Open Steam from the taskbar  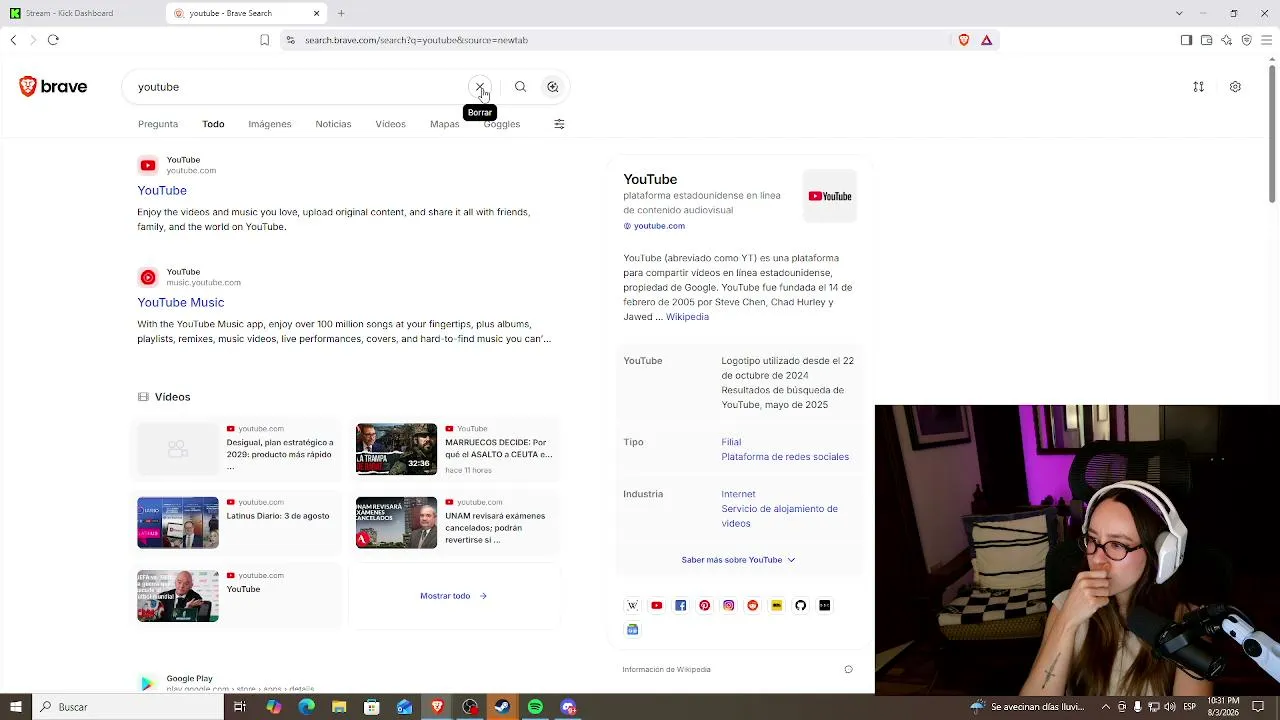(x=502, y=707)
